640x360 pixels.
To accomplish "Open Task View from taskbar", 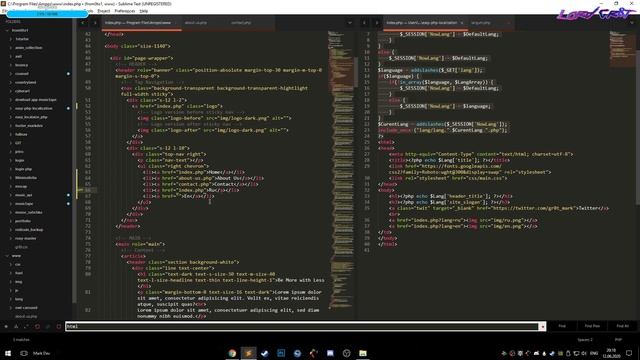I will 24,353.
